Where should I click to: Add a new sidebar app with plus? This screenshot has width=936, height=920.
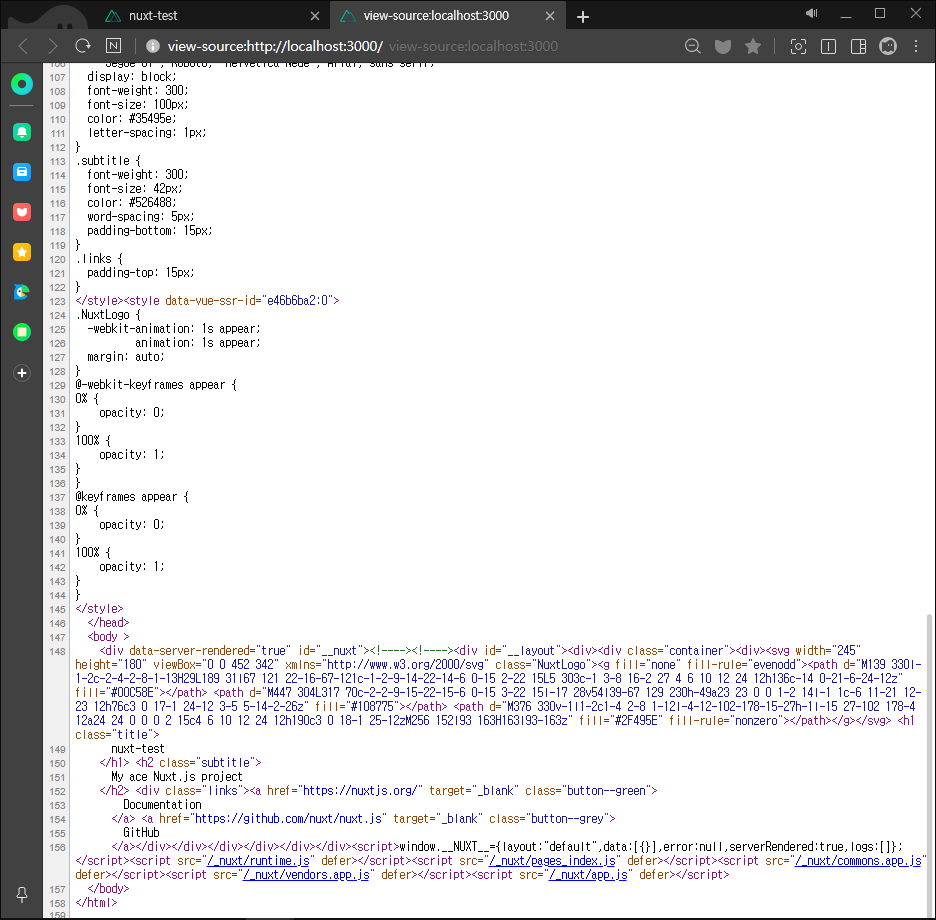pyautogui.click(x=22, y=373)
